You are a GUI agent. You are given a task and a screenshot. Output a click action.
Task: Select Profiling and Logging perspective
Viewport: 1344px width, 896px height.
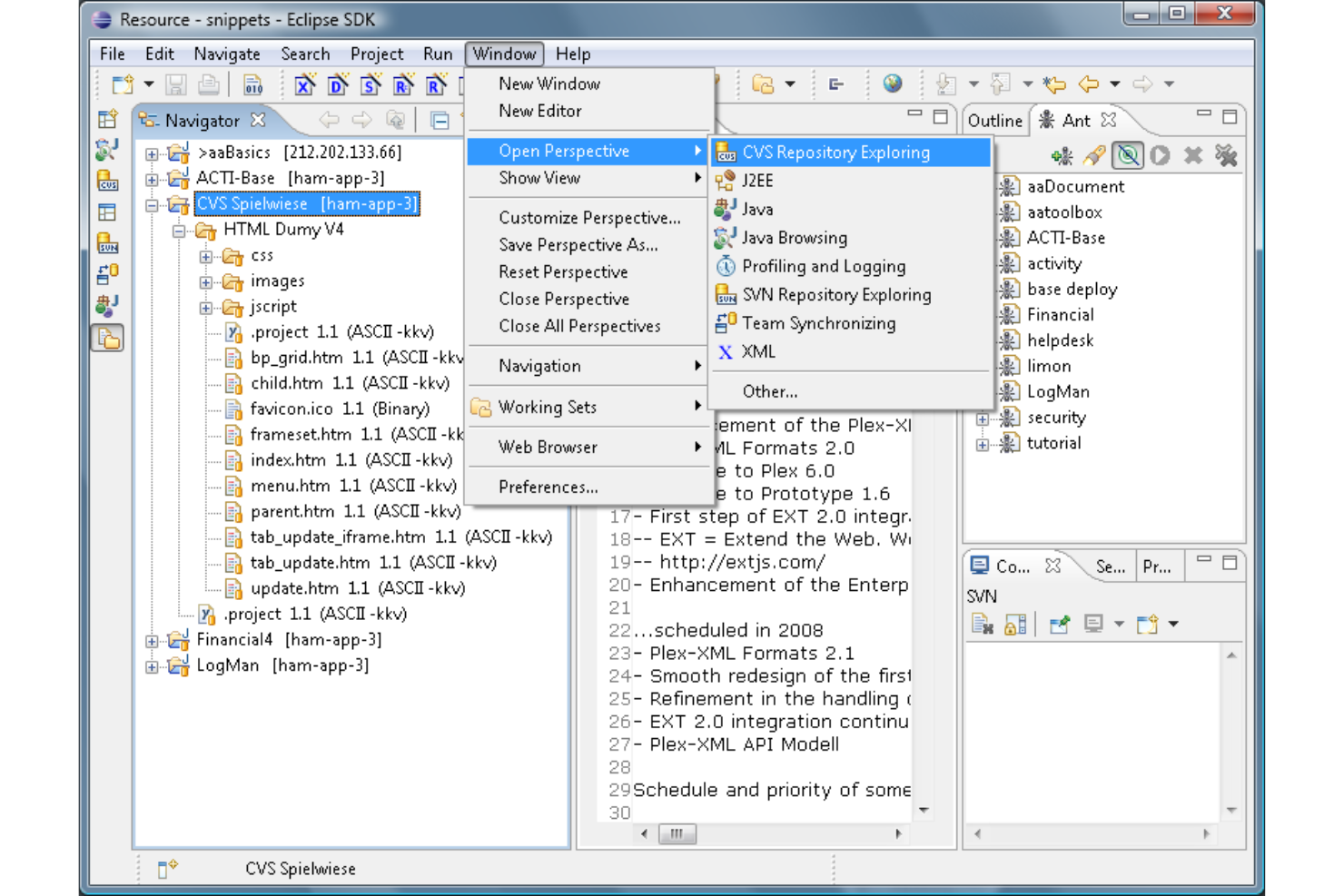[x=822, y=266]
